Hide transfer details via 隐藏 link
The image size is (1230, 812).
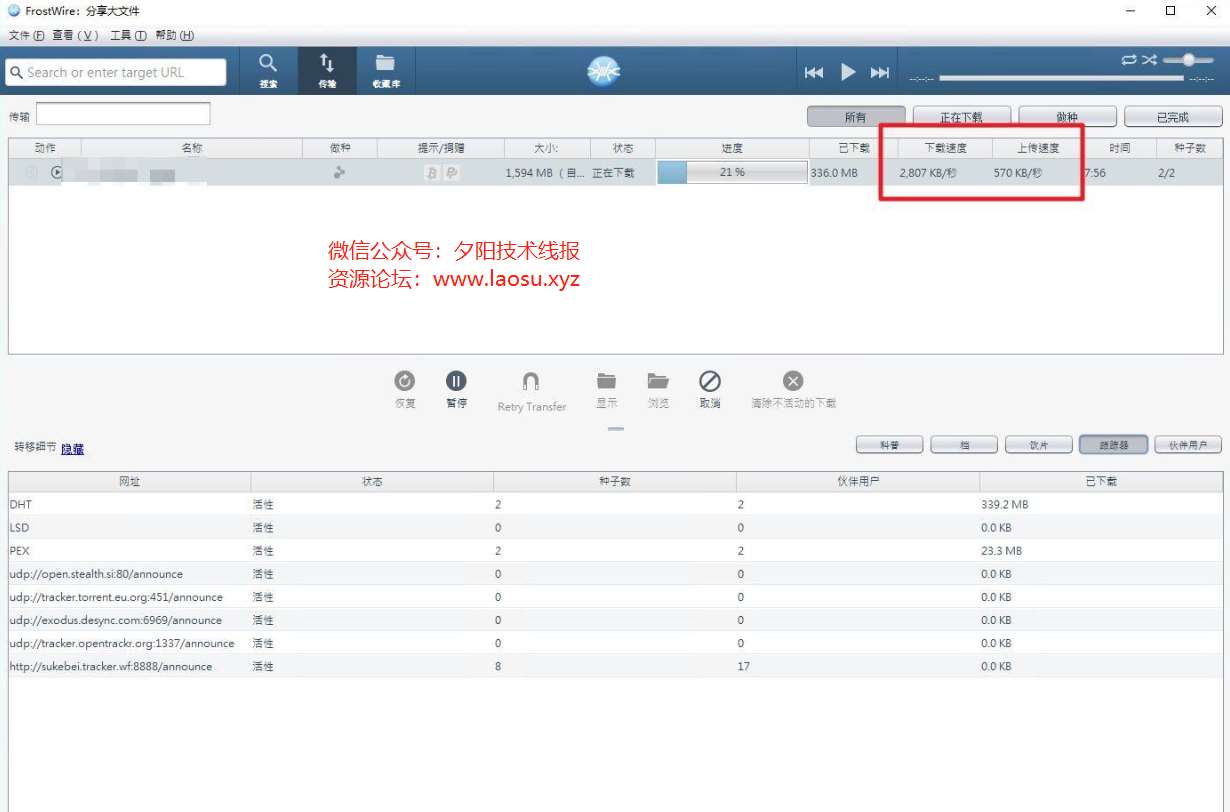point(73,450)
